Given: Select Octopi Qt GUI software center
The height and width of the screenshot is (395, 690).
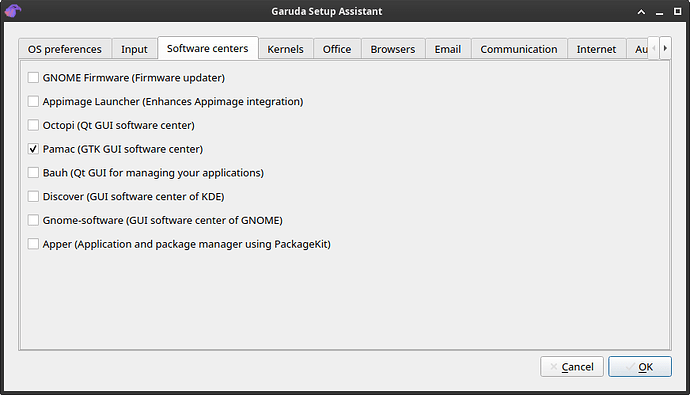Looking at the screenshot, I should pyautogui.click(x=33, y=125).
